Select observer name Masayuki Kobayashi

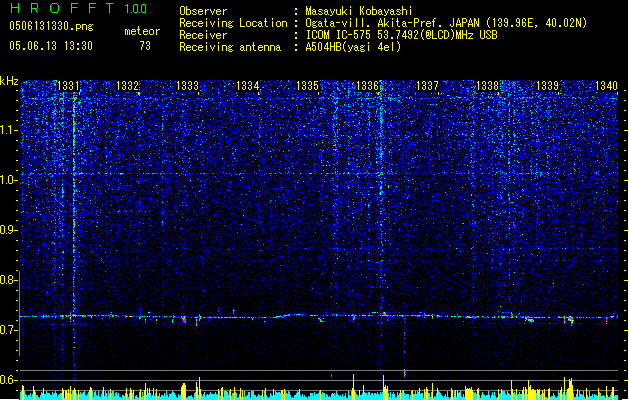click(x=359, y=11)
